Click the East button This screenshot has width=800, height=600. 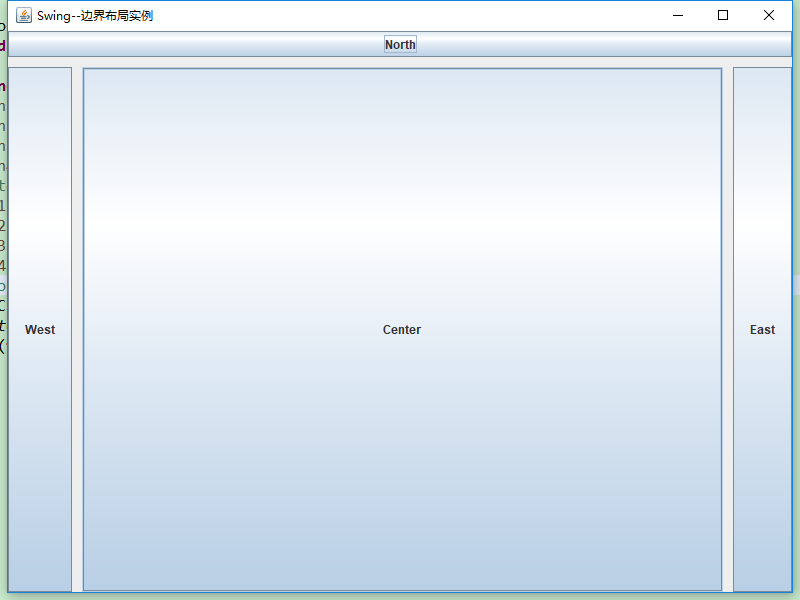coord(762,330)
